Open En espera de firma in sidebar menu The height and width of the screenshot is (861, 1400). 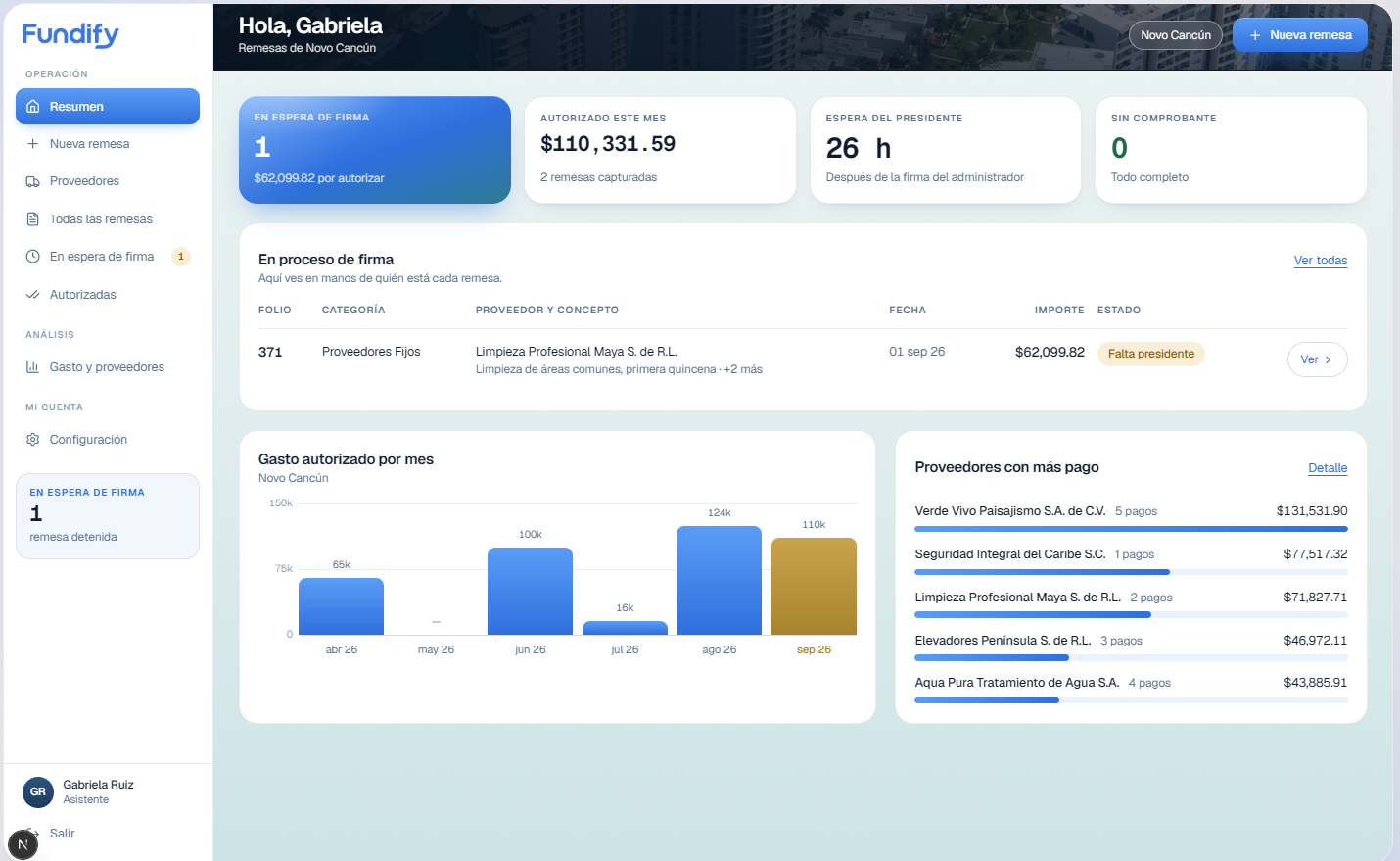(x=108, y=257)
